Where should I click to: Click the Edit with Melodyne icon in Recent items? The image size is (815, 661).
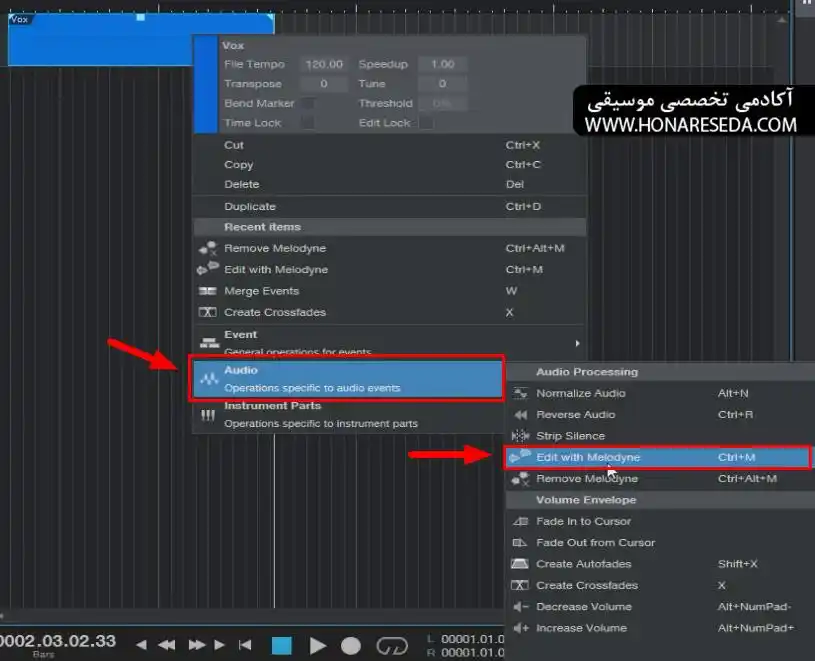(208, 269)
